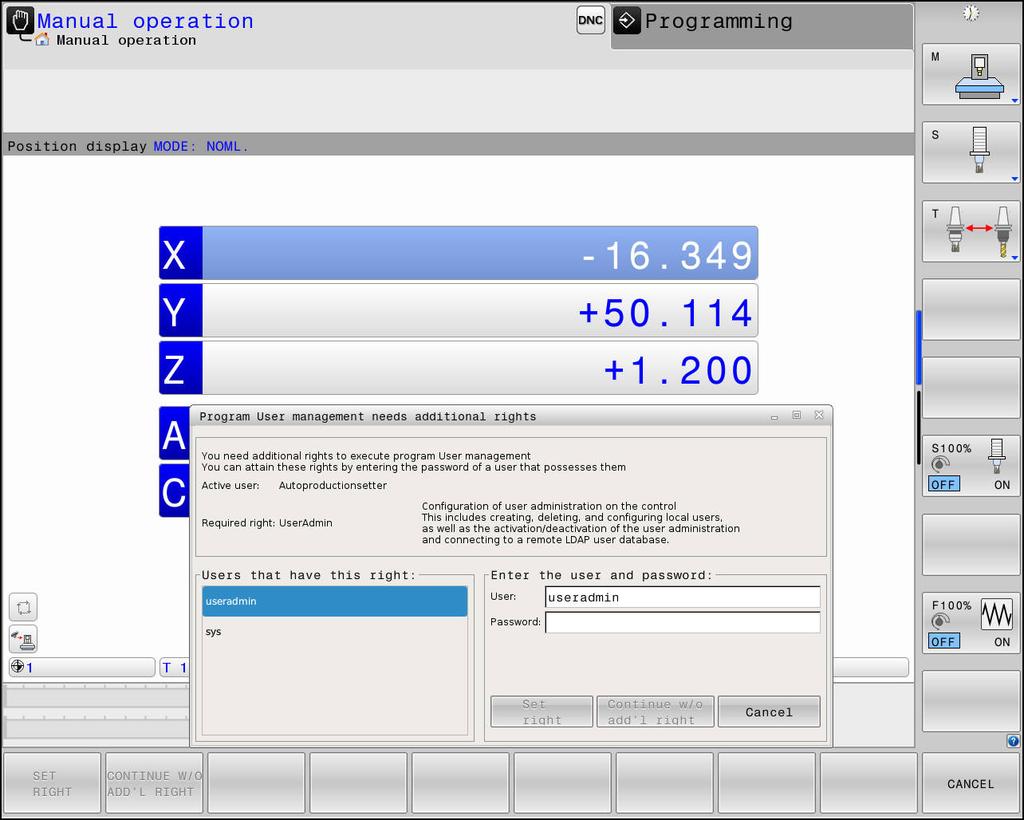Viewport: 1024px width, 820px height.
Task: Switch spindle override S100% to OFF
Action: [944, 484]
